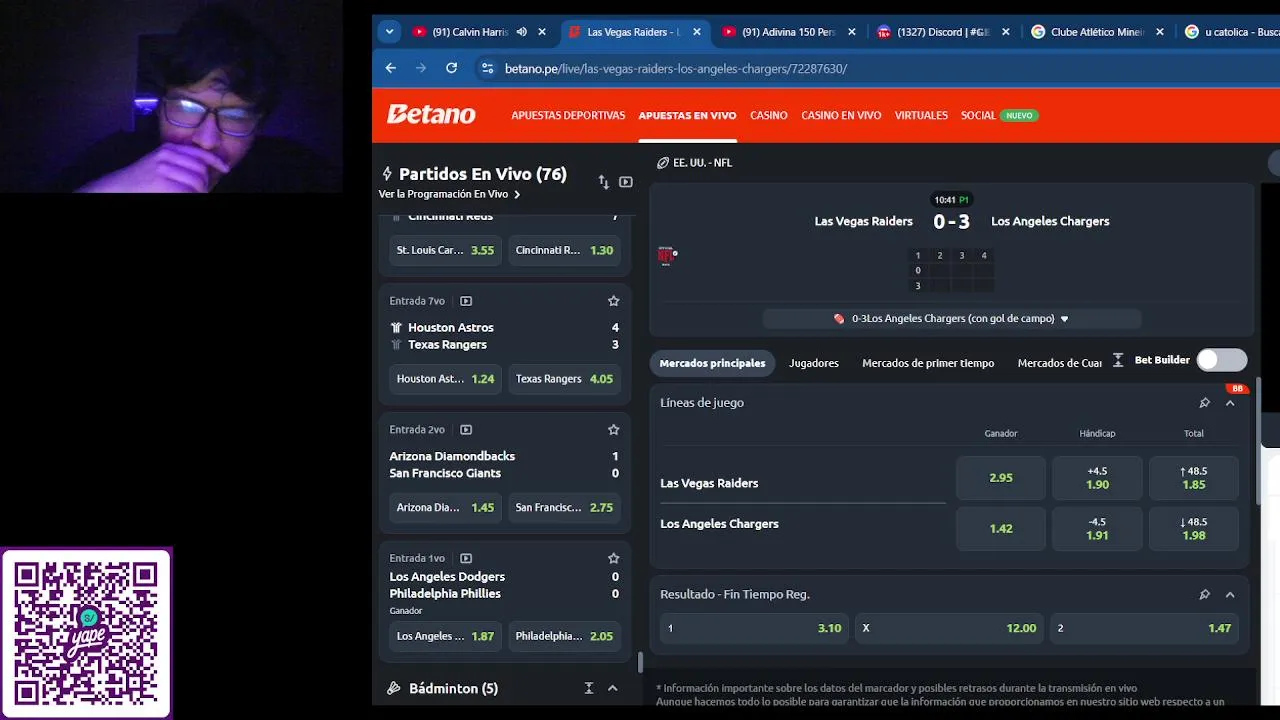Open Virtuales menu item
1280x720 pixels.
tap(921, 115)
